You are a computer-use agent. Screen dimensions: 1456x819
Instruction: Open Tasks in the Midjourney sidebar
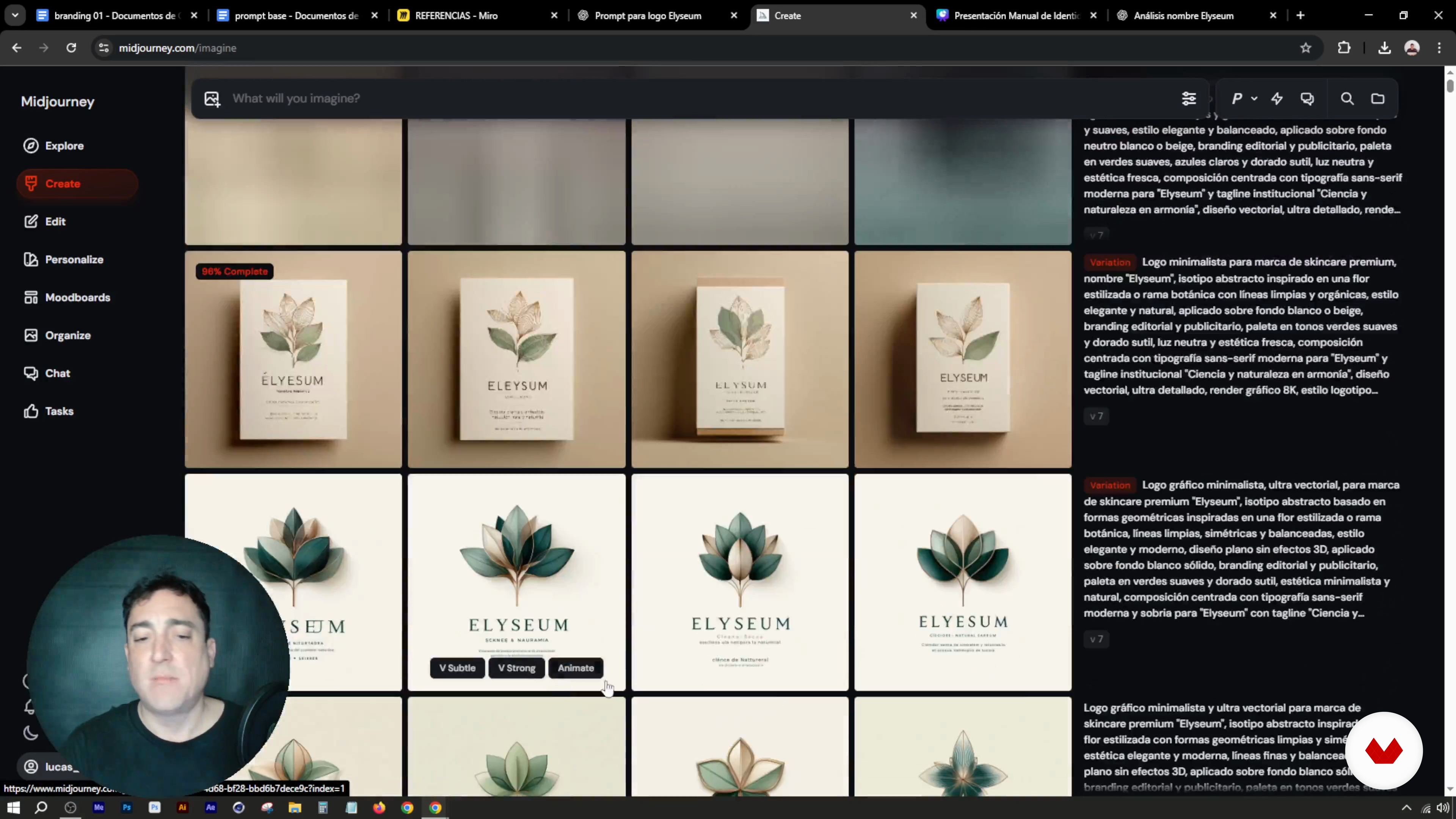coord(49,411)
